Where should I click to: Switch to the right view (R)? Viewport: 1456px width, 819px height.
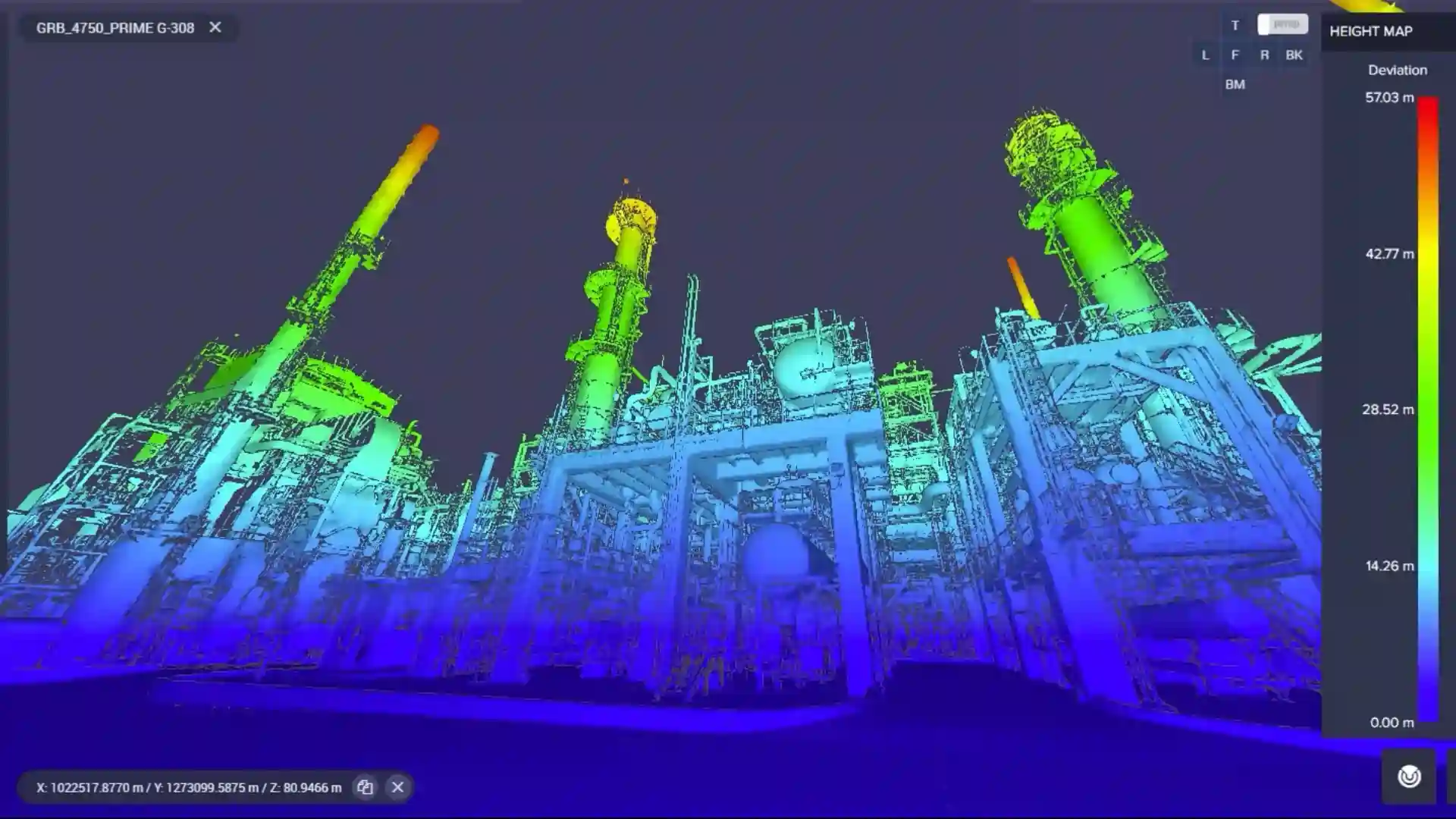tap(1264, 55)
